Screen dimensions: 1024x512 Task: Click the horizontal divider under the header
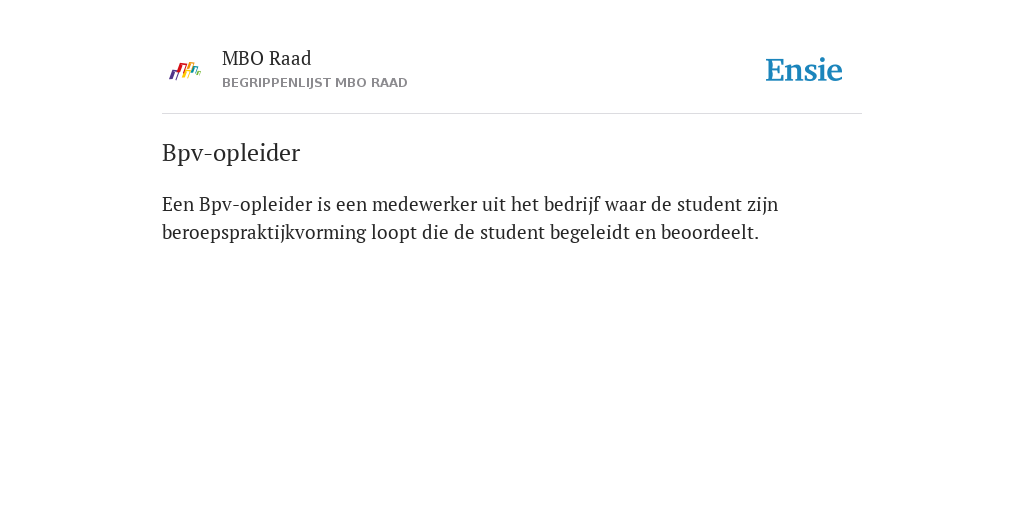(x=512, y=114)
